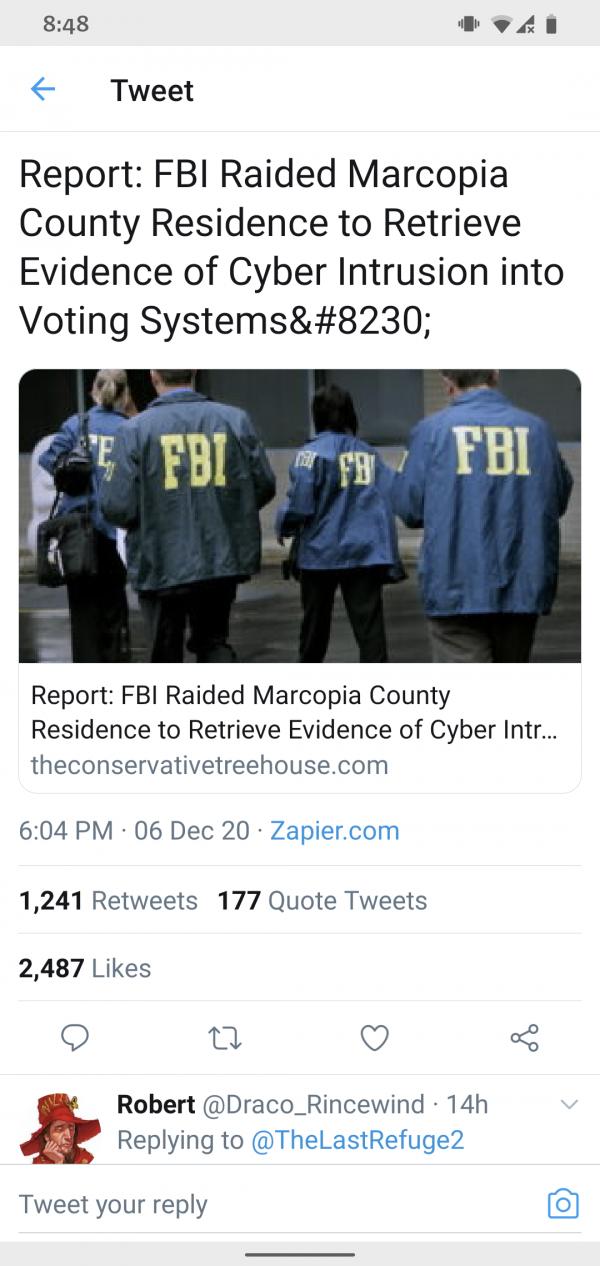Tap the Robert display name
Screen dimensions: 600x1266
coord(156,1104)
